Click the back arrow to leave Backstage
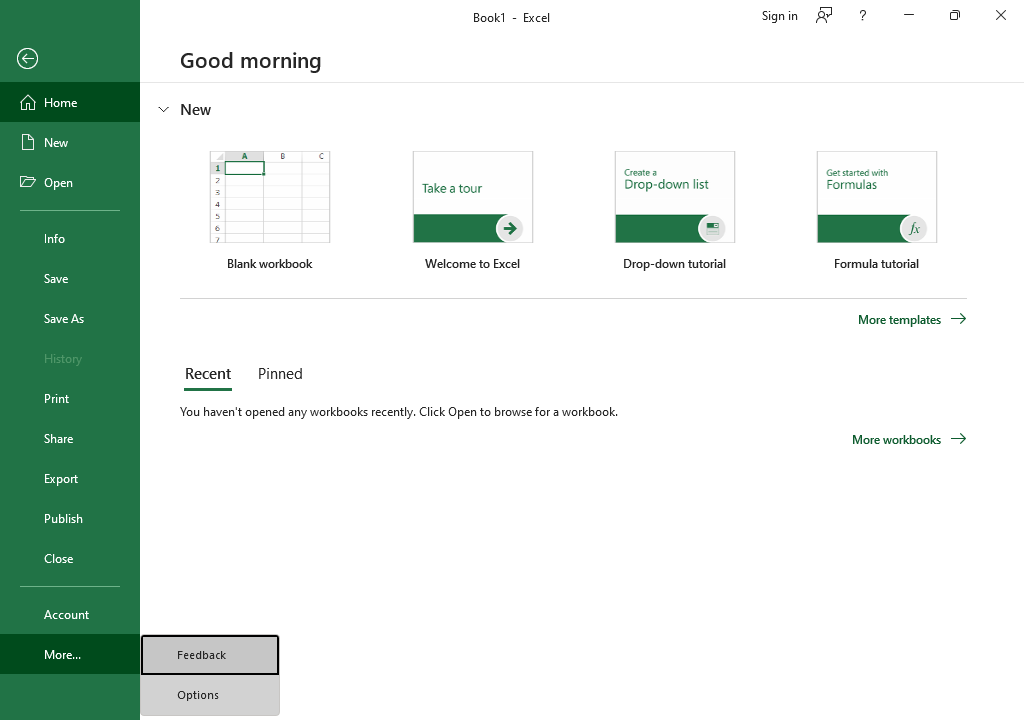This screenshot has height=720, width=1024. [27, 59]
